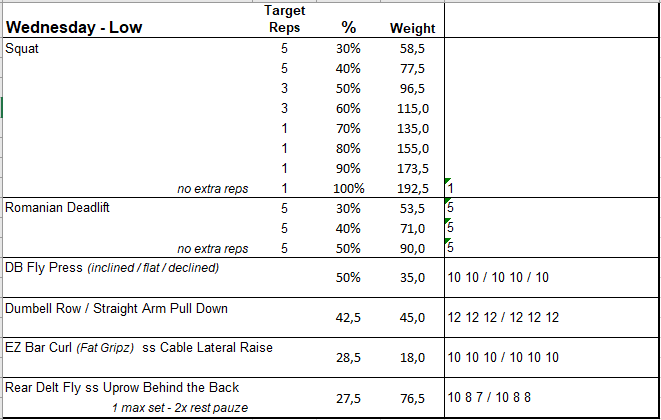Click the weight cell showing 35,0

(x=412, y=277)
